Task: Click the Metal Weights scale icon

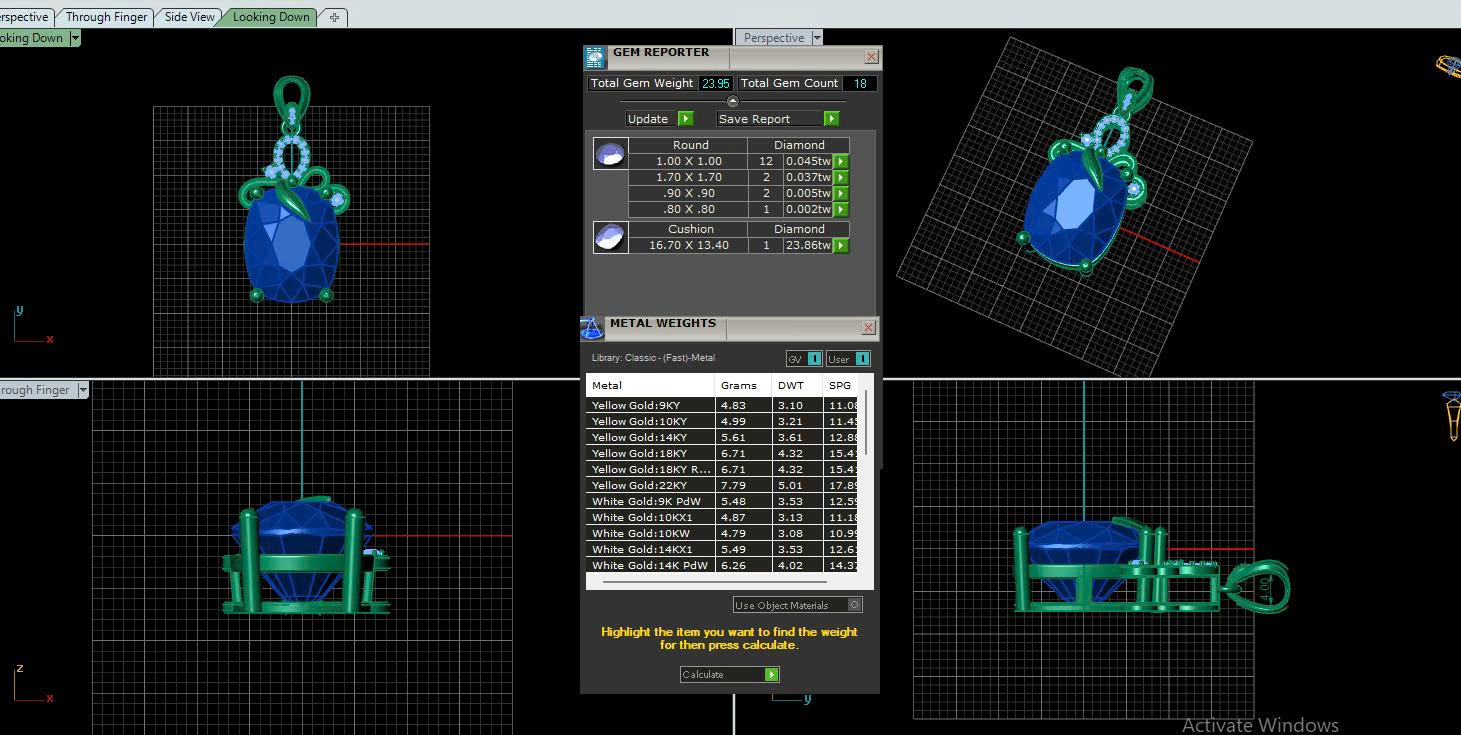Action: click(x=592, y=328)
